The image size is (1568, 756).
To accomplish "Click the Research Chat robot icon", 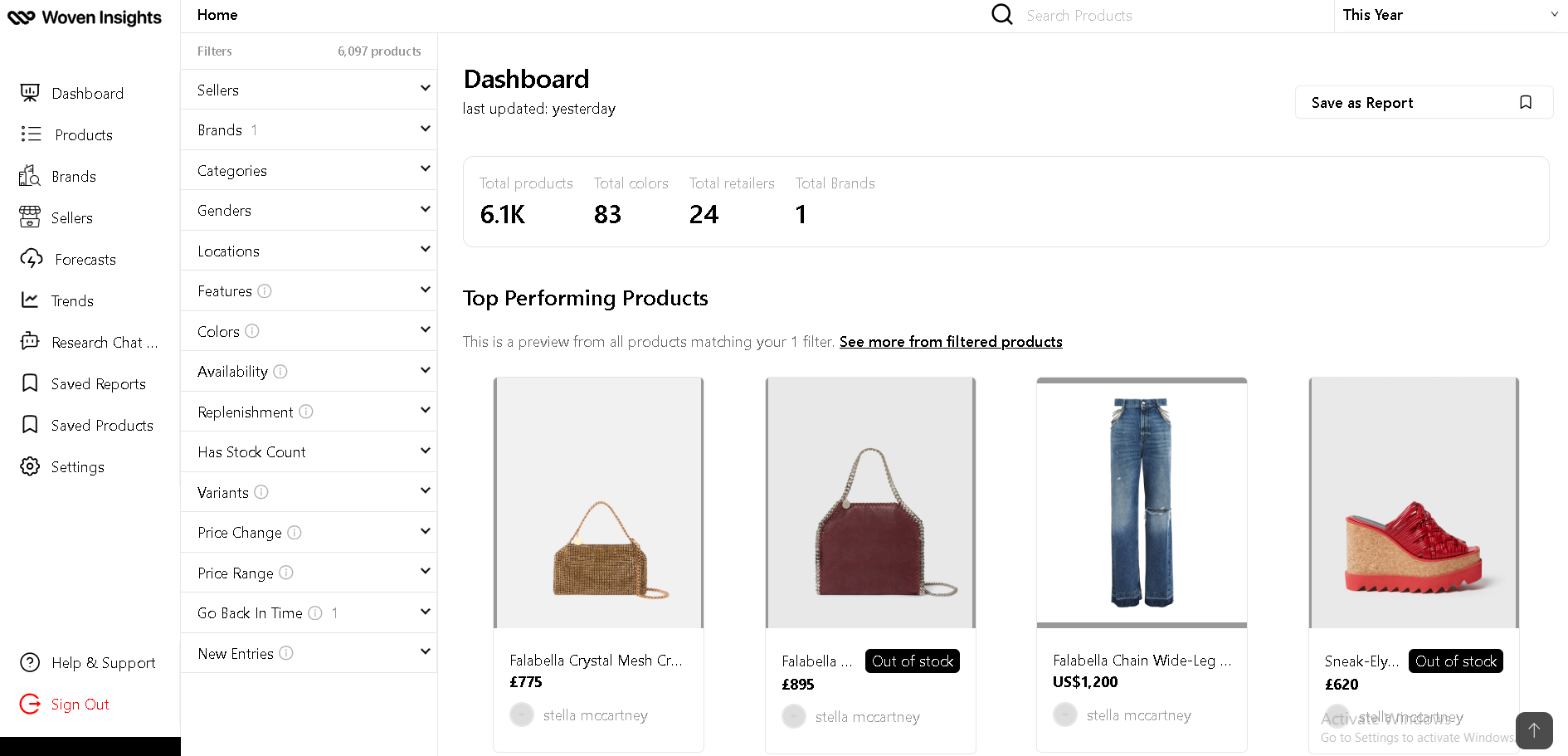I will click(30, 341).
